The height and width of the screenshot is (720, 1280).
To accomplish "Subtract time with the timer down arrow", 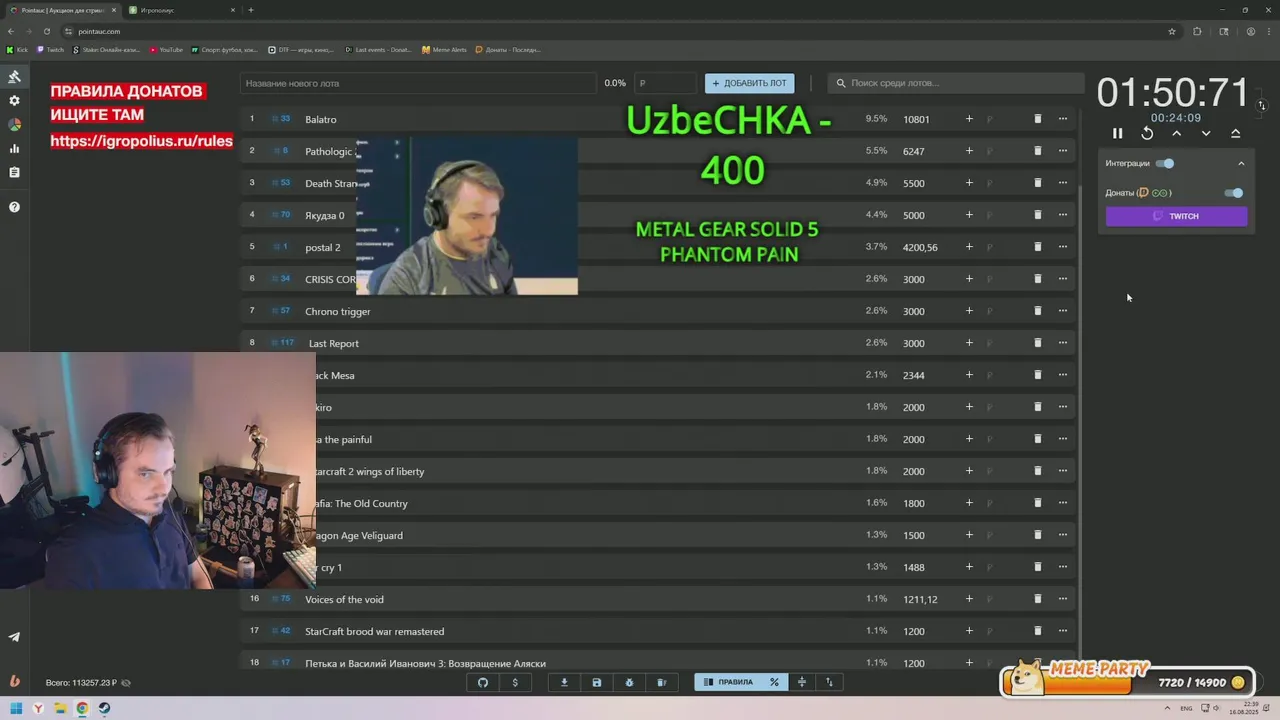I will 1206,133.
